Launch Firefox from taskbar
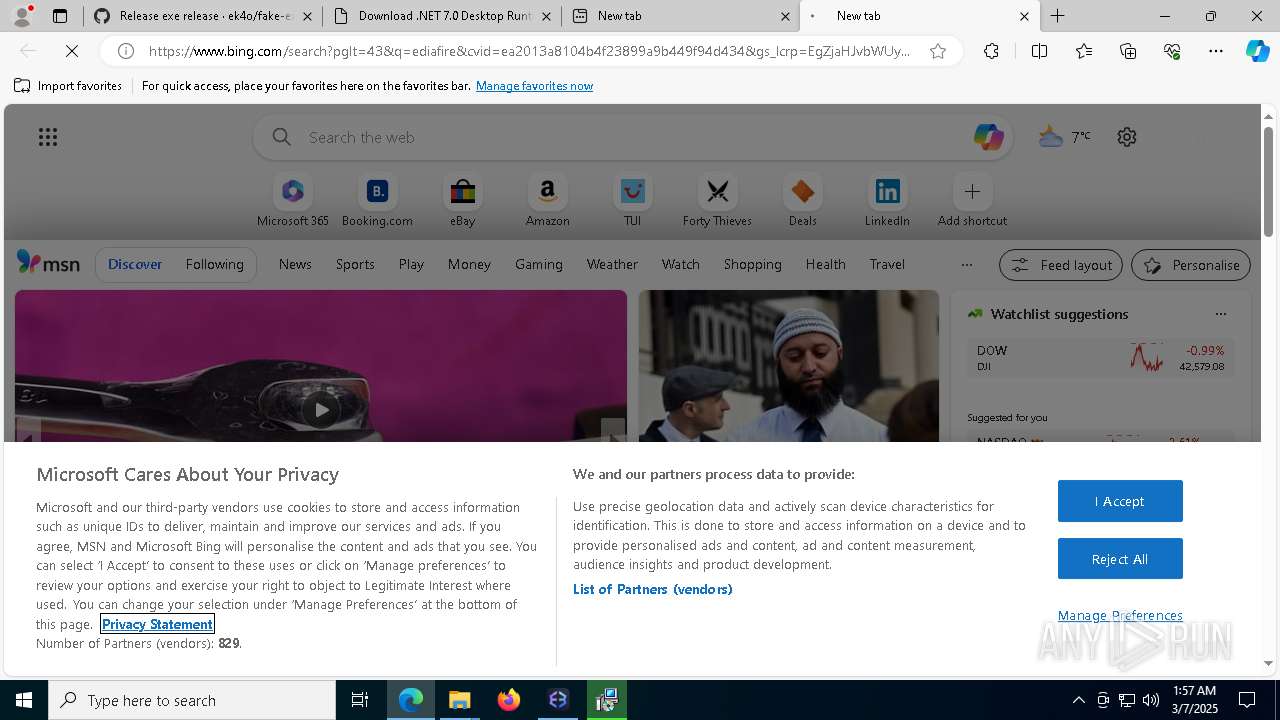 point(509,700)
